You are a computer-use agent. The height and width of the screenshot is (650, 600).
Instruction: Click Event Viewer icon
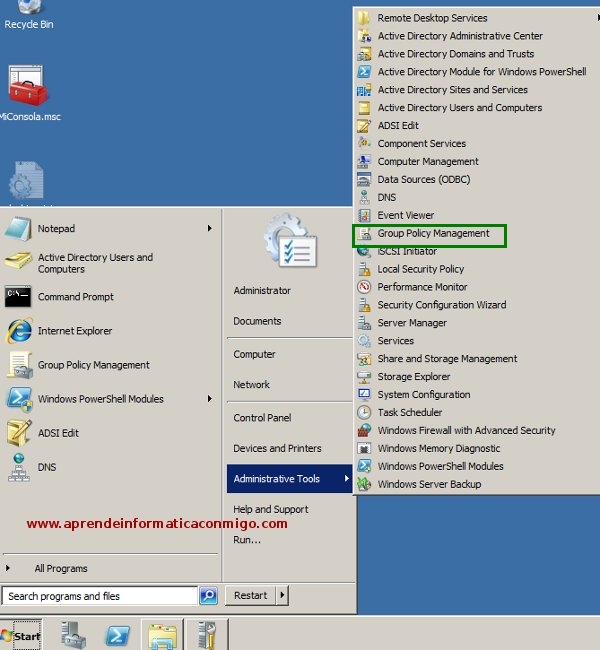point(364,215)
